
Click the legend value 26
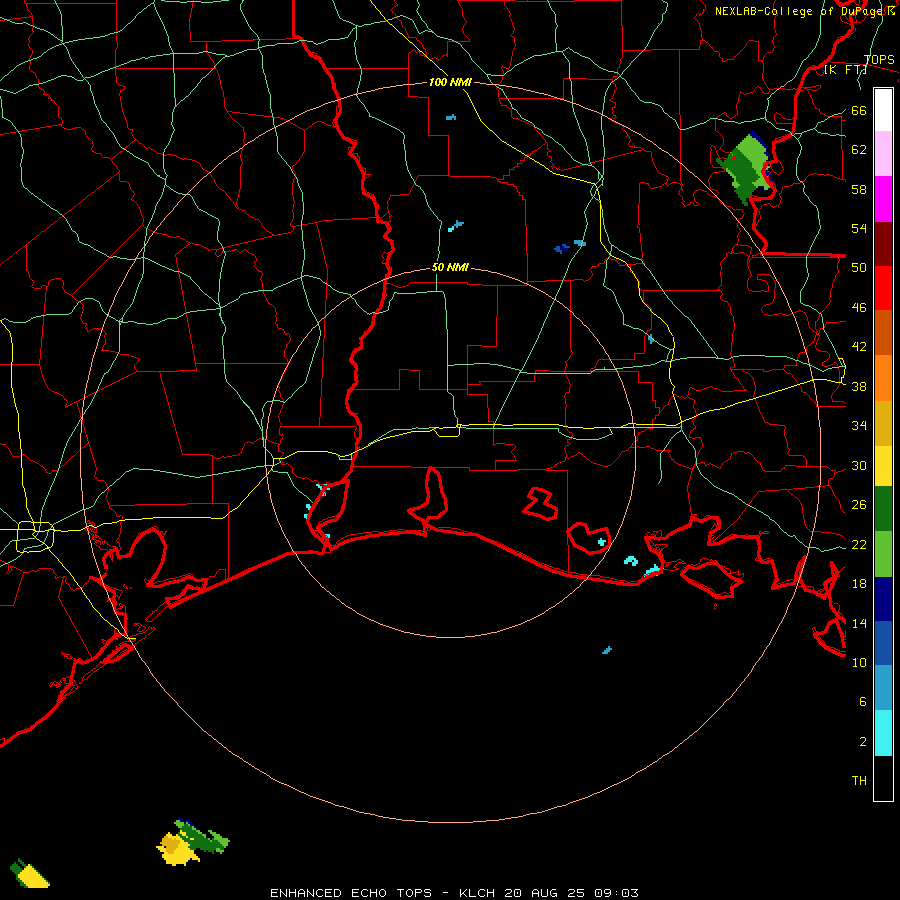[859, 505]
